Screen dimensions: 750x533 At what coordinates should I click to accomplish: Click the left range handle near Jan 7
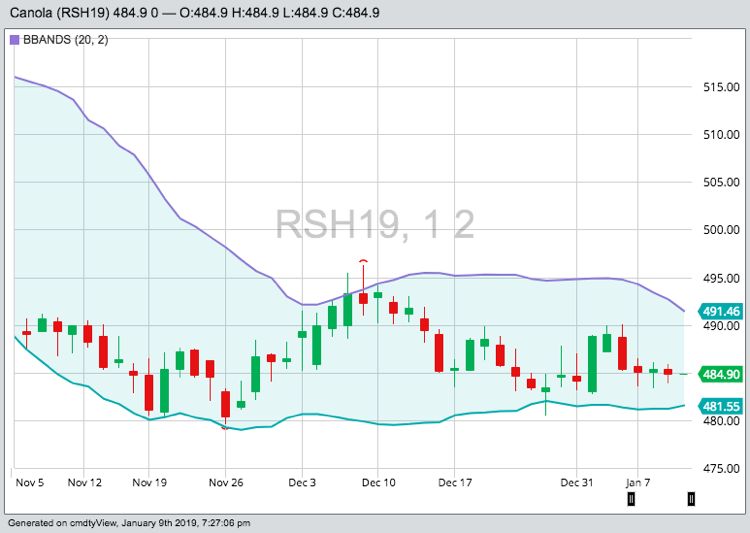pos(631,499)
